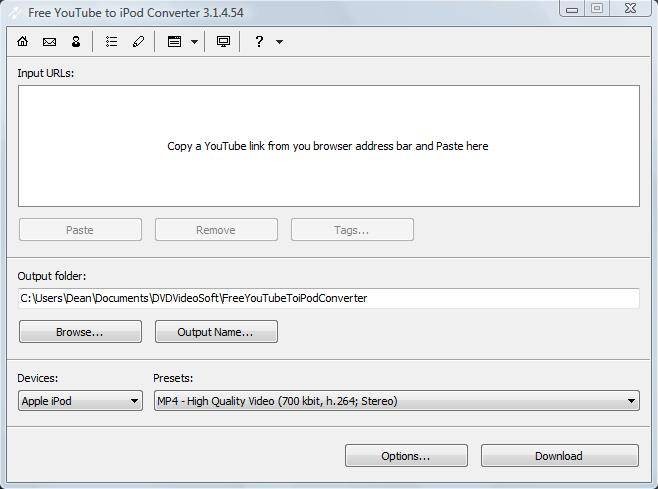
Task: Open the envelope mail icon
Action: click(50, 42)
